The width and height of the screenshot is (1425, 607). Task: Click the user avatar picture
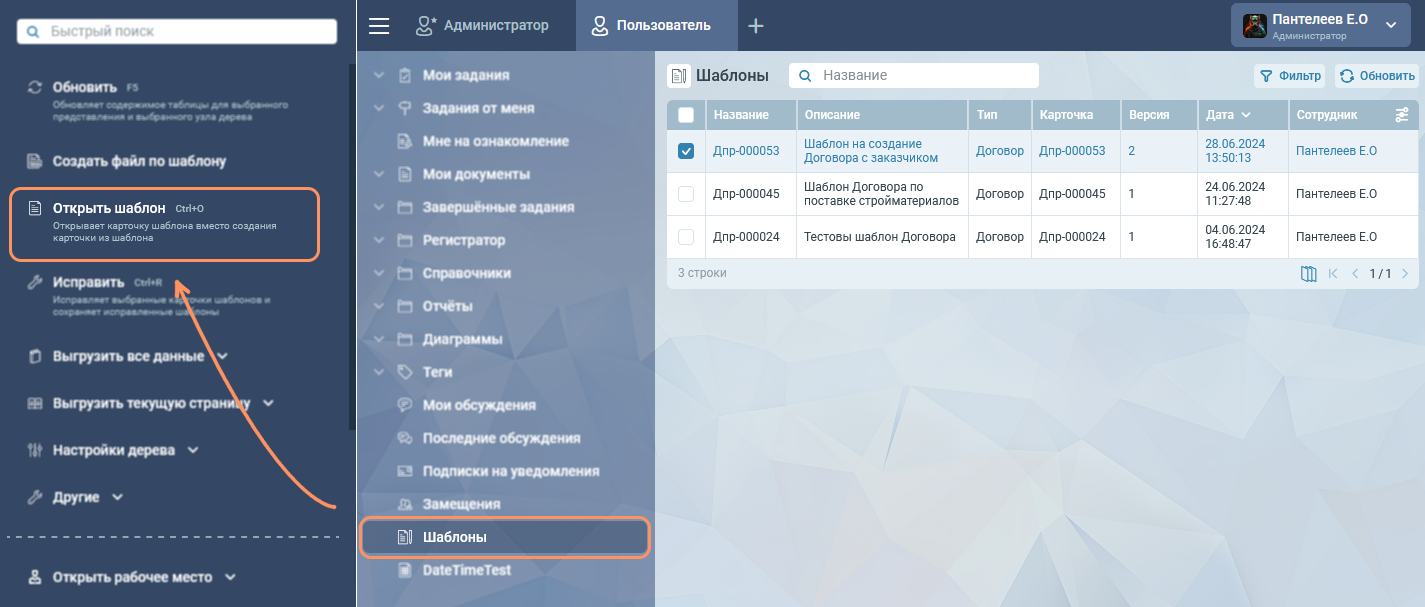coord(1255,26)
